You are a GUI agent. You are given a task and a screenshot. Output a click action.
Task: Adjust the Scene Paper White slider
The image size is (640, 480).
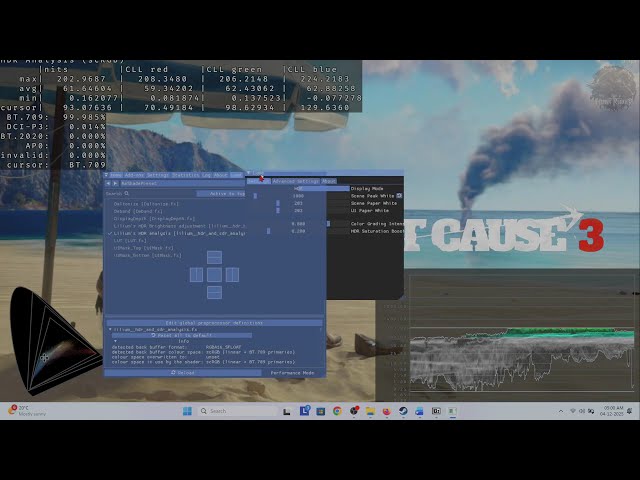(298, 203)
